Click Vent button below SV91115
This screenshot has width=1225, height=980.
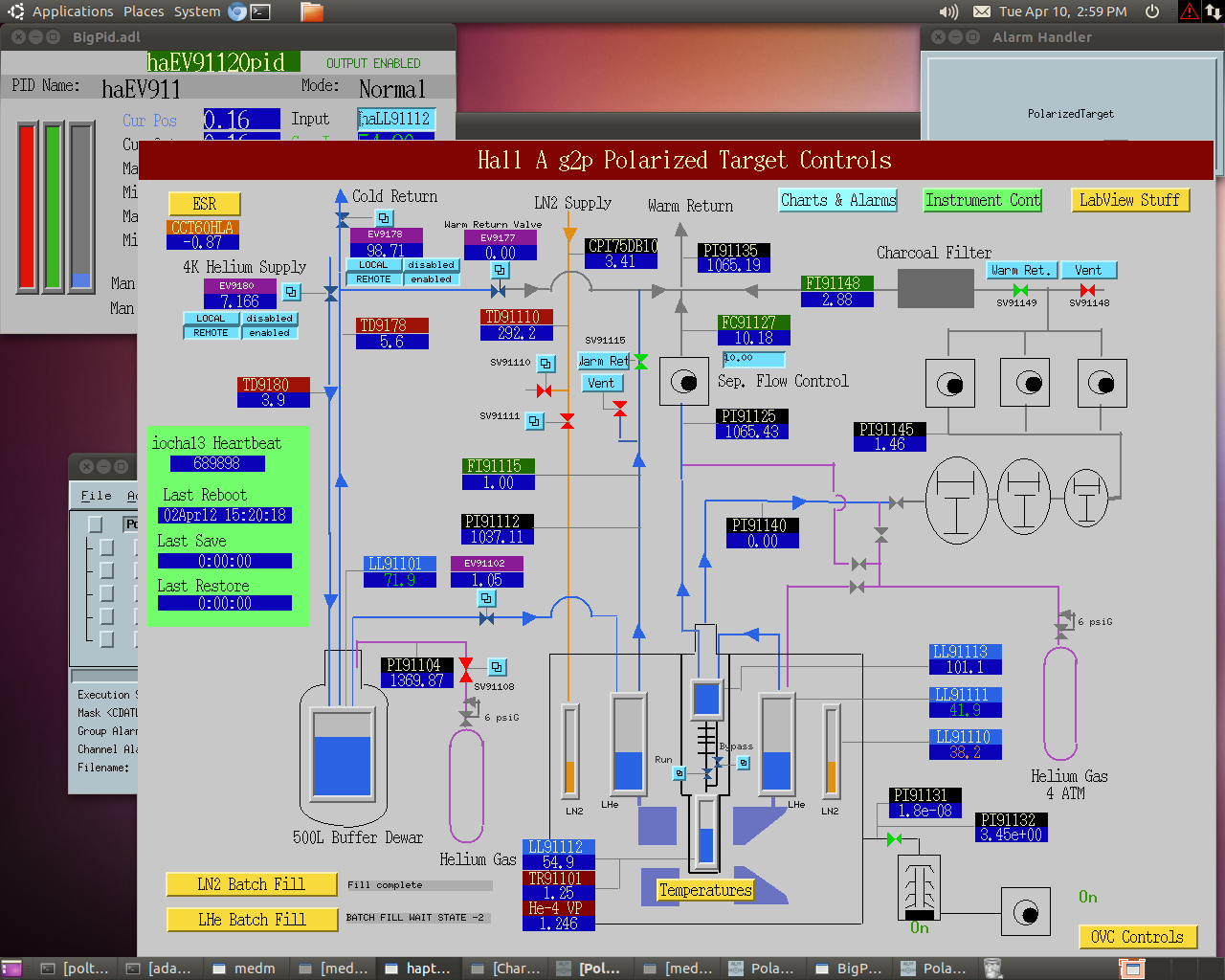click(x=602, y=383)
